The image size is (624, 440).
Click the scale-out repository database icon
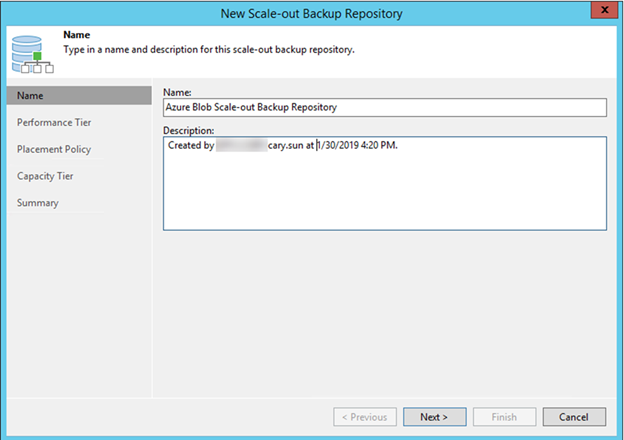pyautogui.click(x=32, y=54)
